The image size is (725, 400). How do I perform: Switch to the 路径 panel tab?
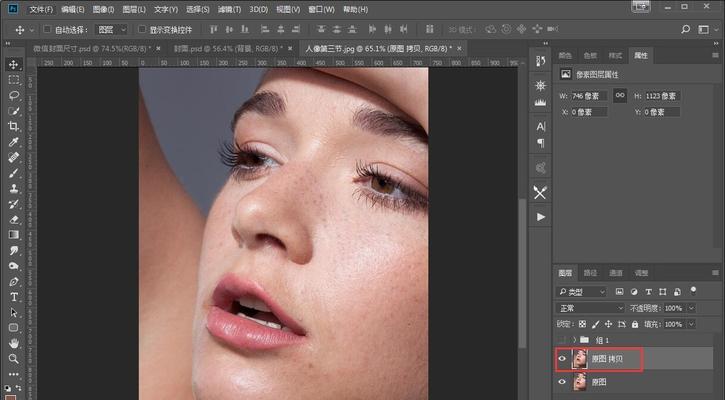tap(590, 273)
